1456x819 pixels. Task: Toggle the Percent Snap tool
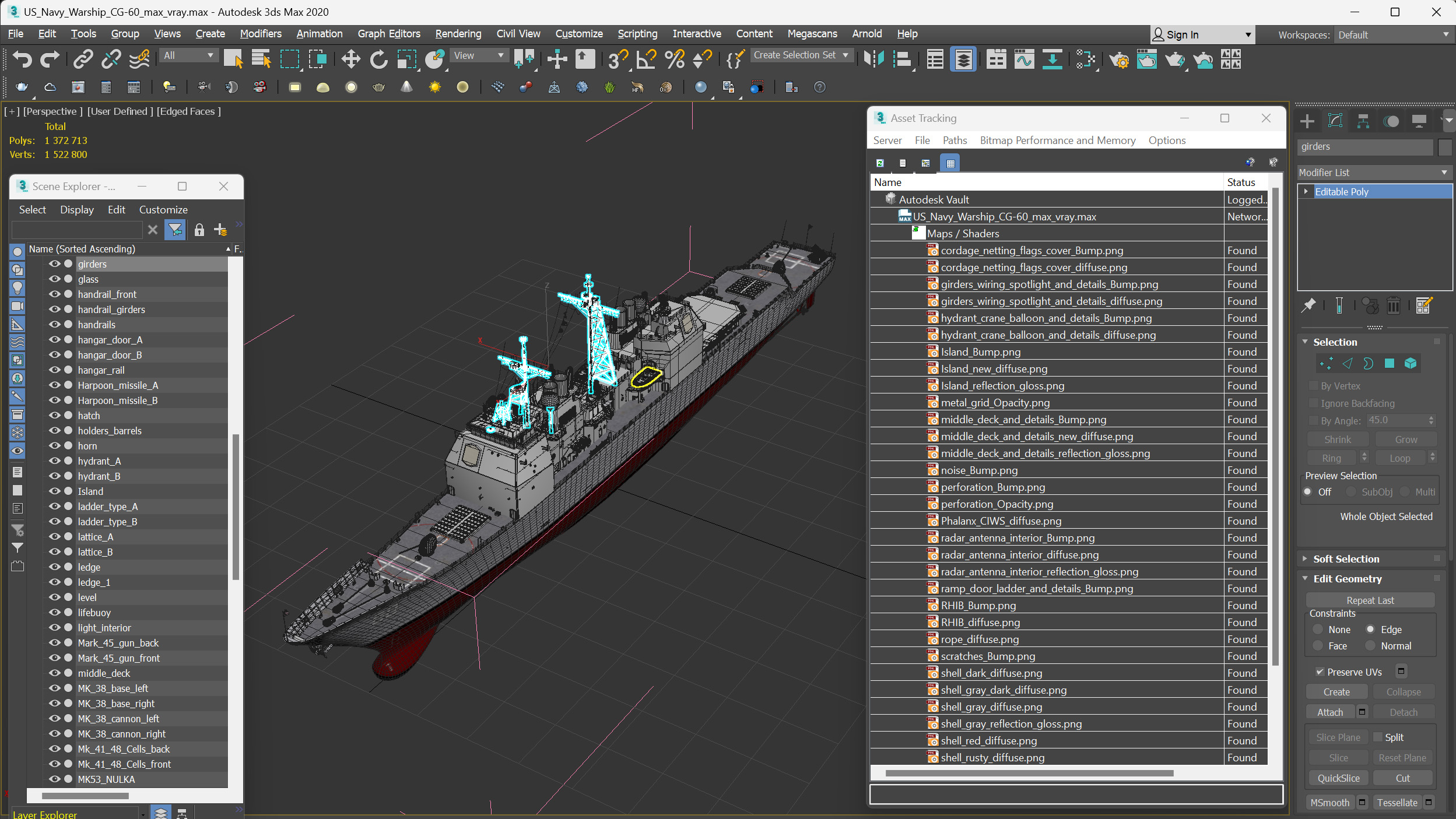coord(674,59)
